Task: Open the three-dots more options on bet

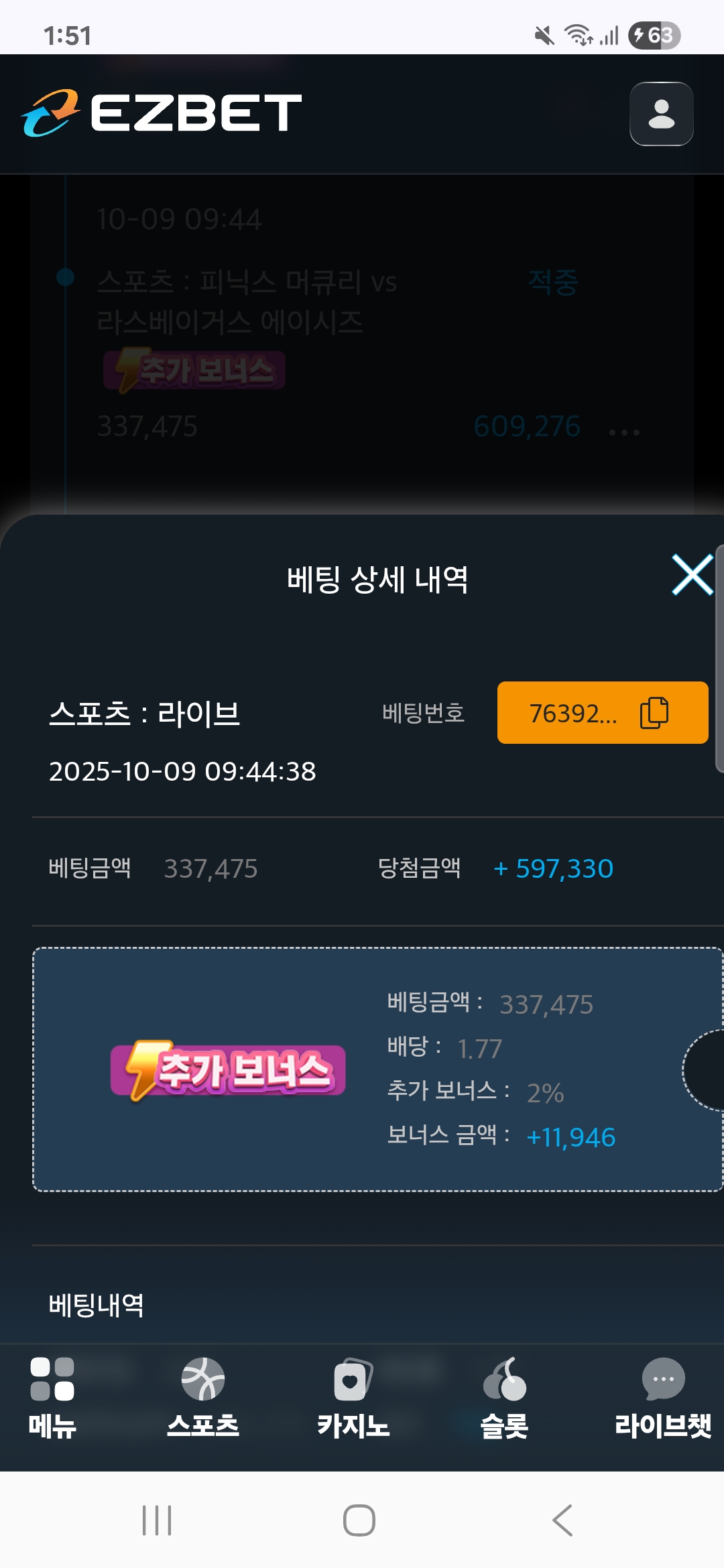Action: [624, 432]
